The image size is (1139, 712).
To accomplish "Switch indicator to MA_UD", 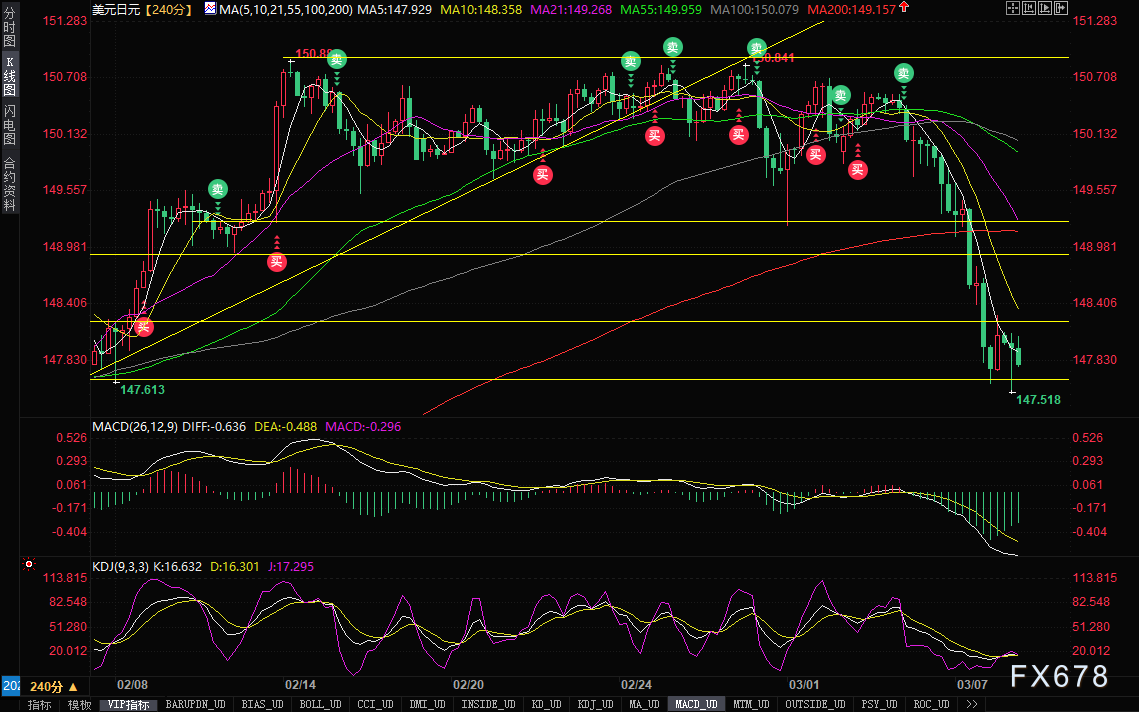I will pyautogui.click(x=644, y=704).
